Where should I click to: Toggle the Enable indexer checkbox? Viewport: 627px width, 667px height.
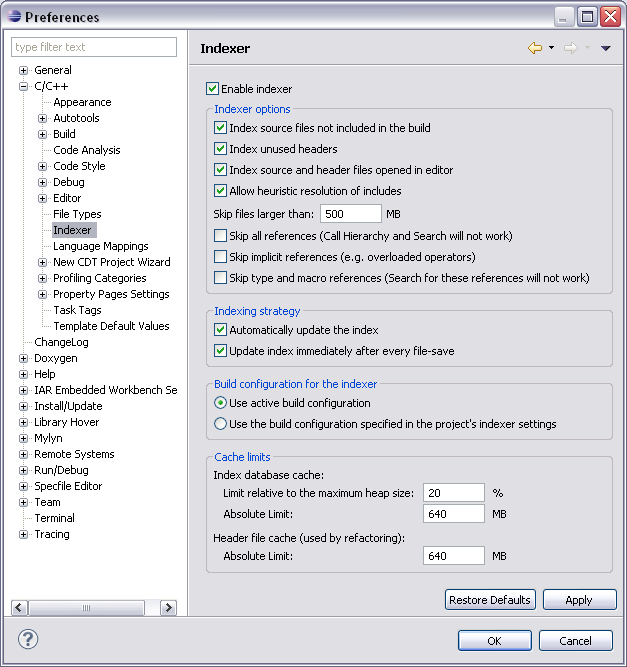point(212,88)
